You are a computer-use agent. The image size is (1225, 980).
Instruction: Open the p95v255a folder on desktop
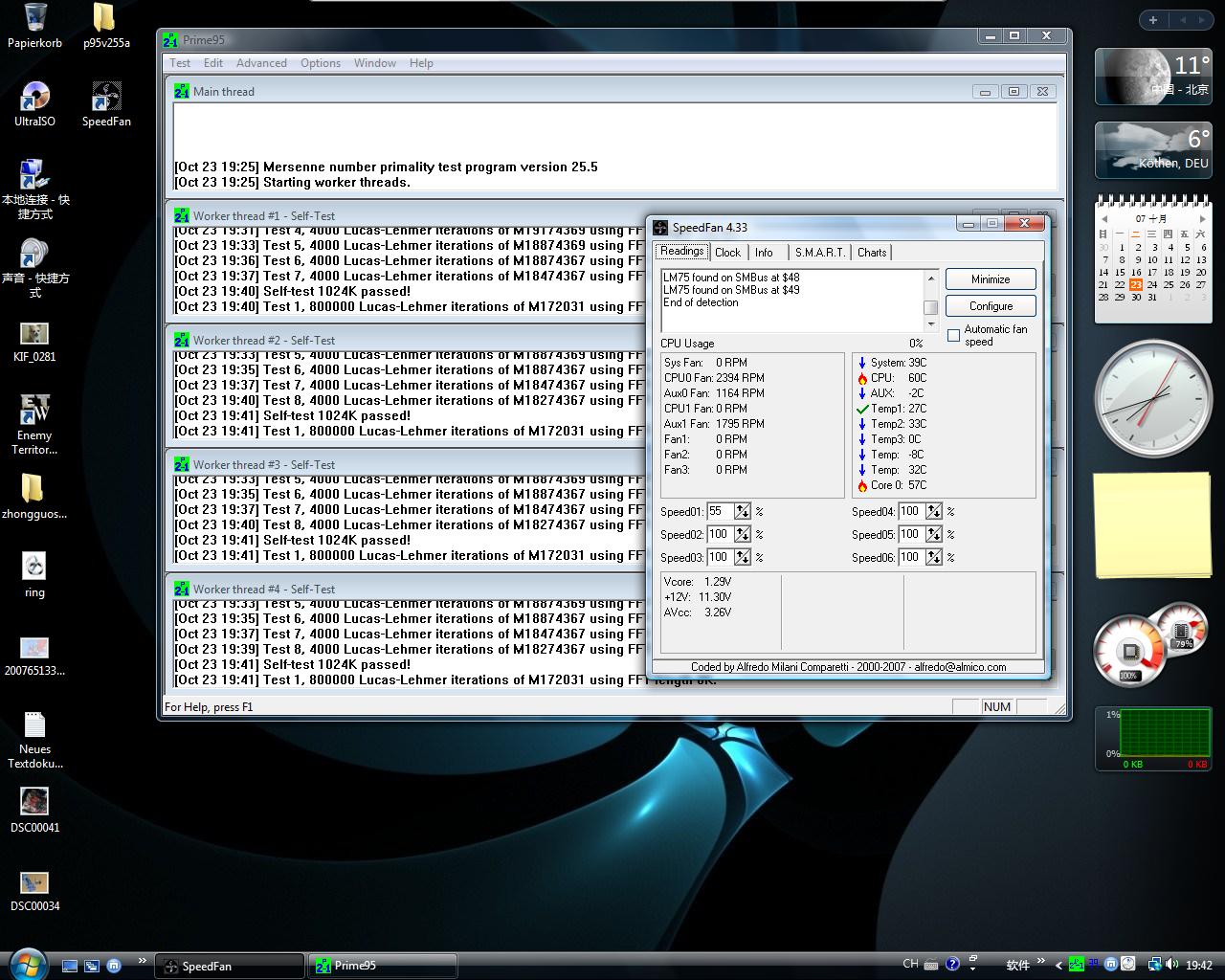pos(105,26)
